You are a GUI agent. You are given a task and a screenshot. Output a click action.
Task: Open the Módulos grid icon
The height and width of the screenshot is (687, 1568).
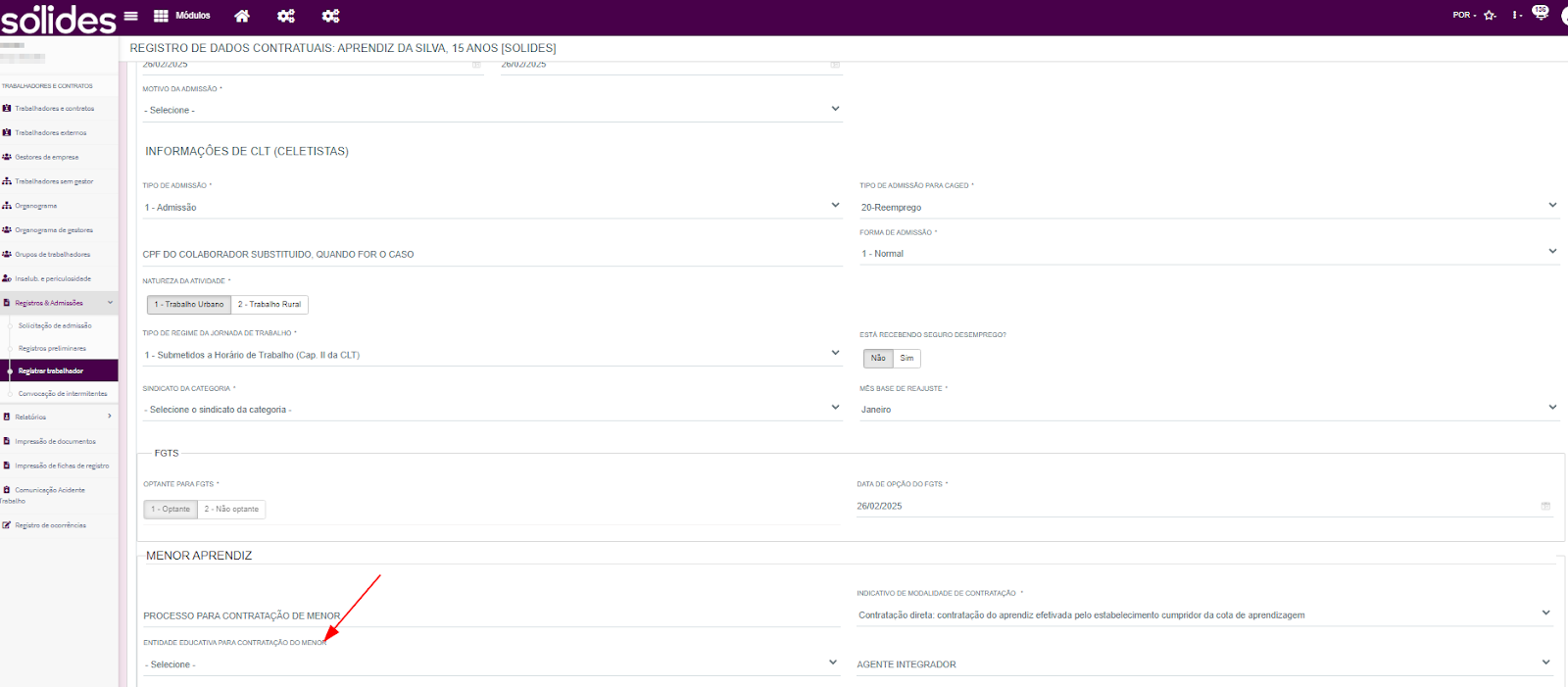(x=162, y=16)
